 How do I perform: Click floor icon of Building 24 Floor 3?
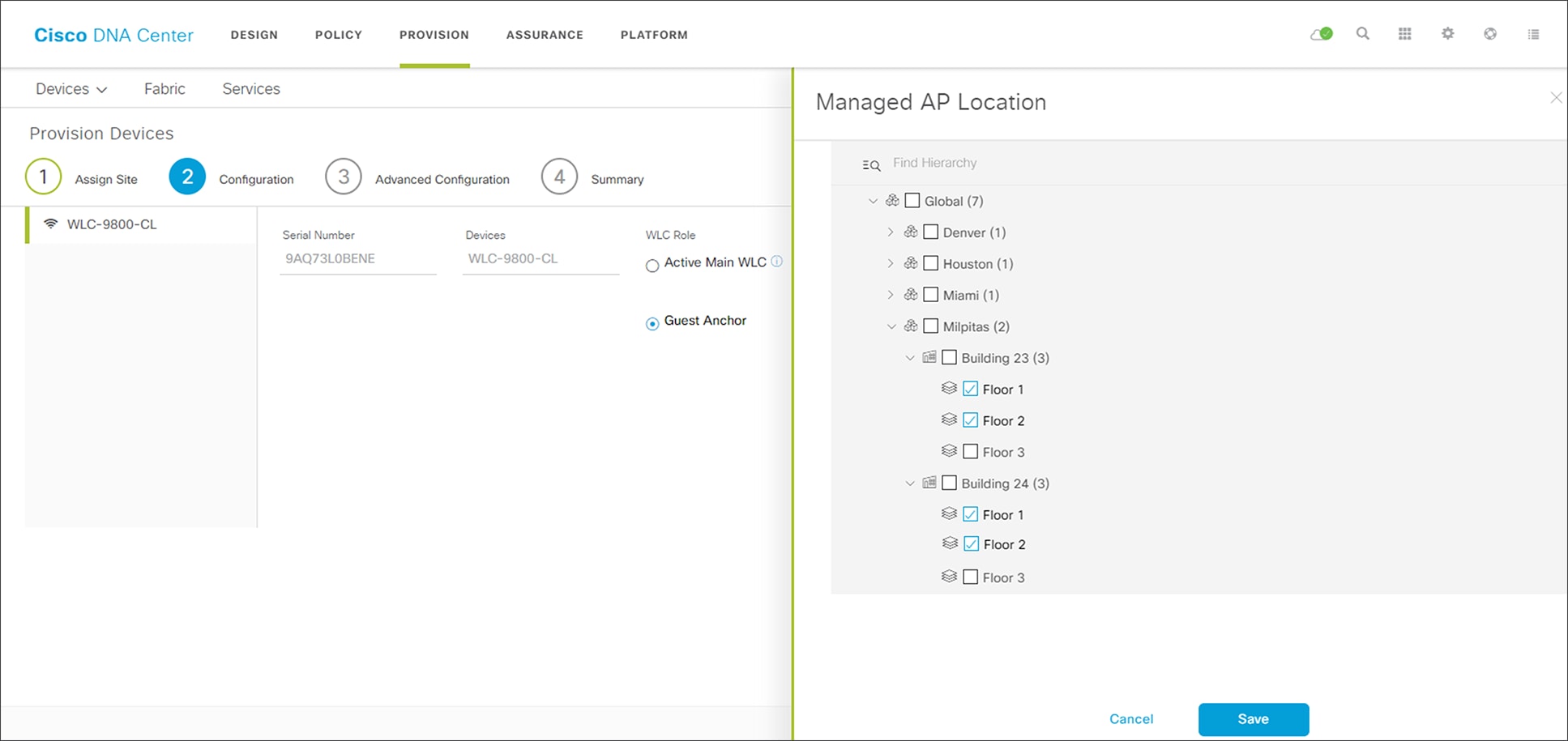(x=949, y=577)
